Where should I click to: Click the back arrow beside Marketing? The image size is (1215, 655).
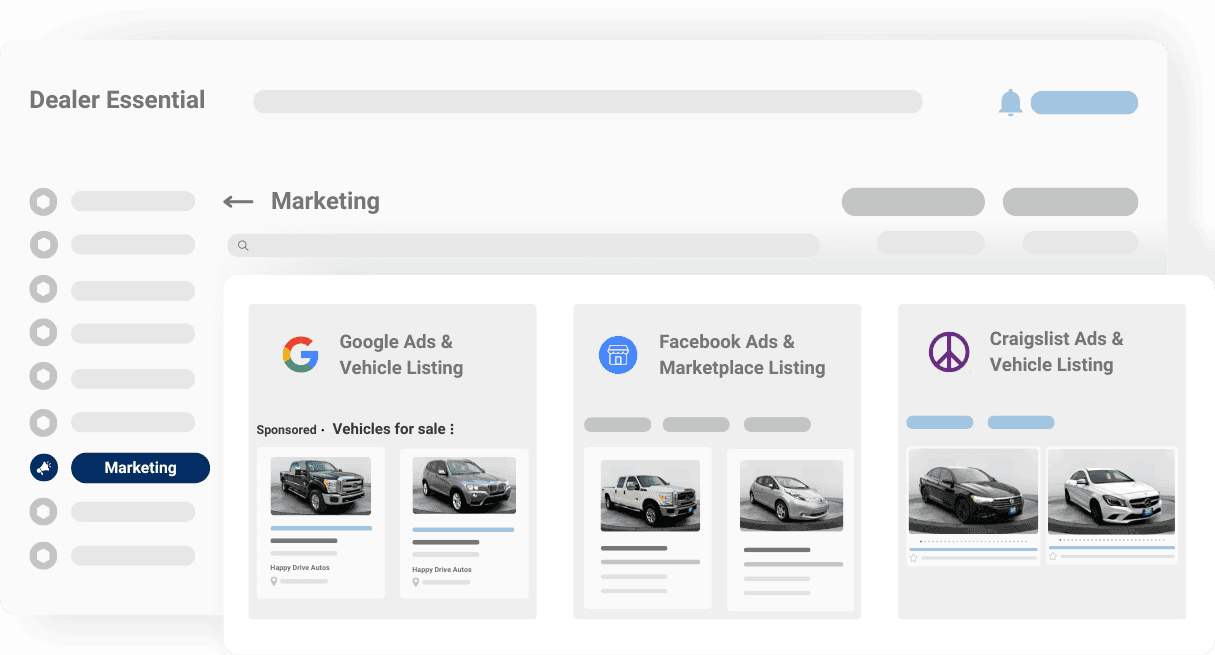(238, 202)
